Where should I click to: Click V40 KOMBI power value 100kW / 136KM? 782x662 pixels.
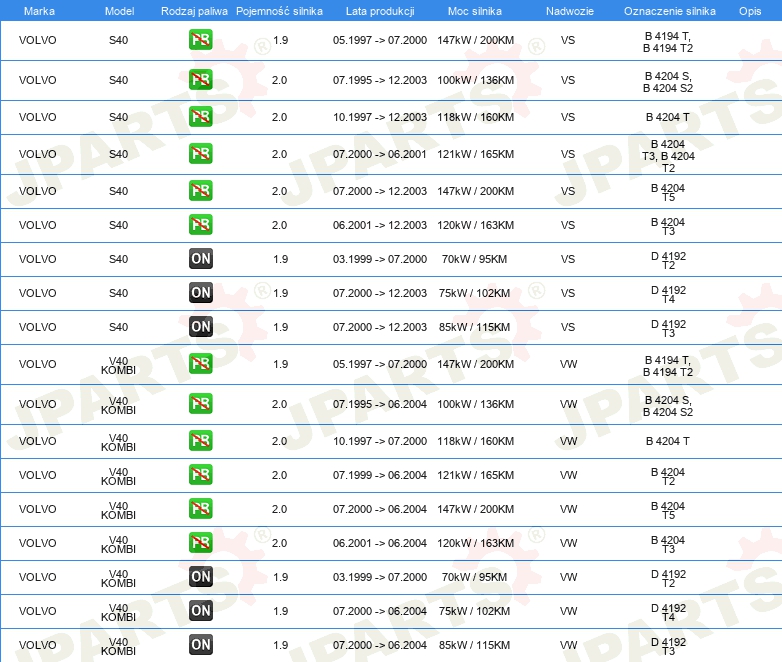(475, 404)
